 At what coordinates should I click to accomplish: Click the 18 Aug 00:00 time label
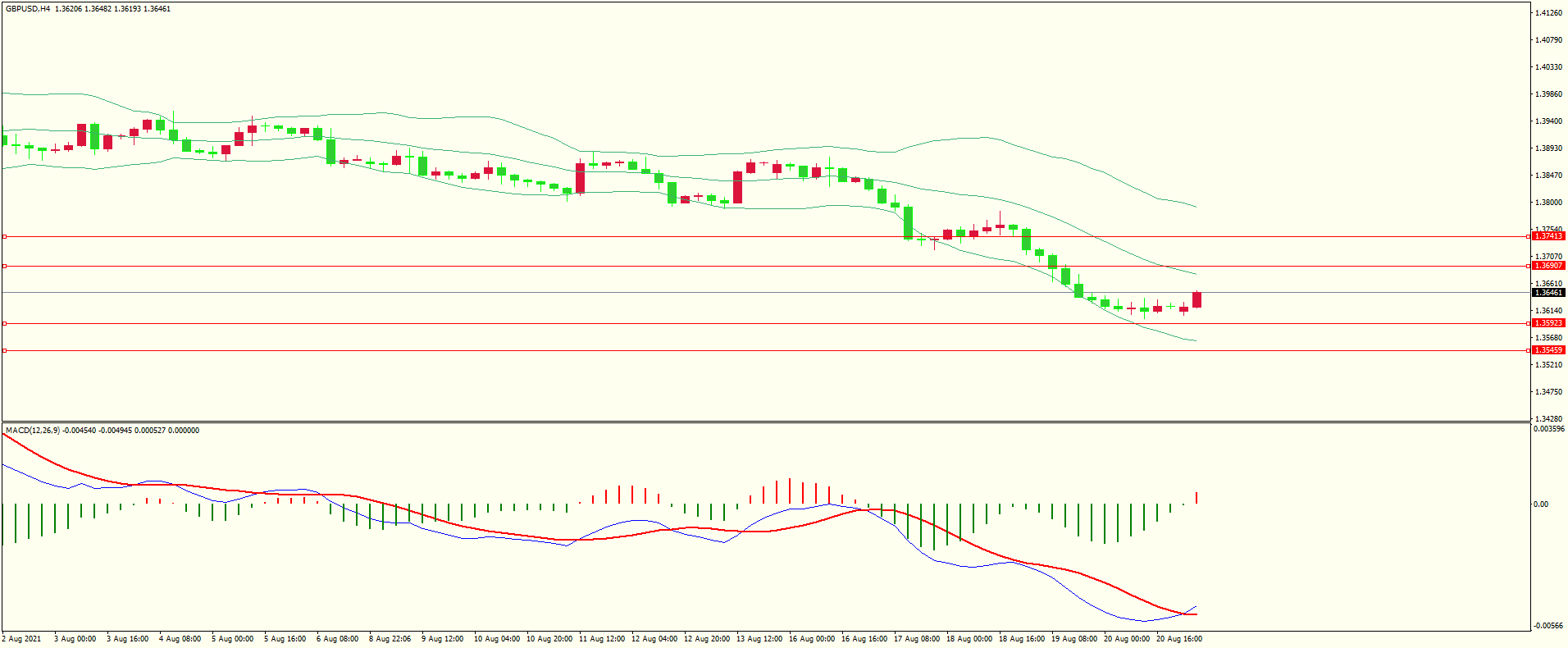coord(969,639)
